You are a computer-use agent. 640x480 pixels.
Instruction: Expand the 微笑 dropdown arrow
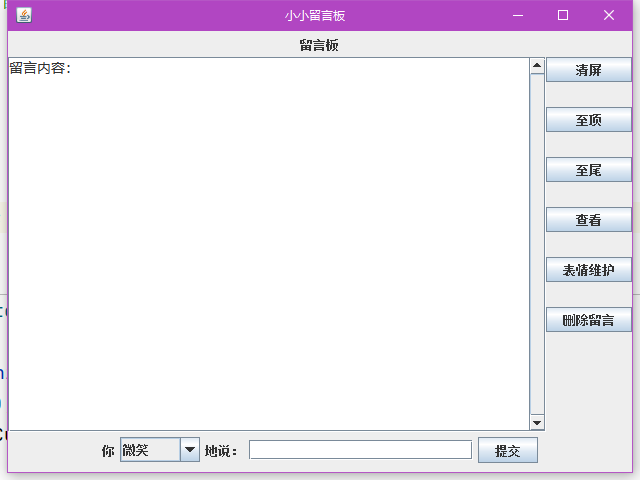(x=190, y=450)
